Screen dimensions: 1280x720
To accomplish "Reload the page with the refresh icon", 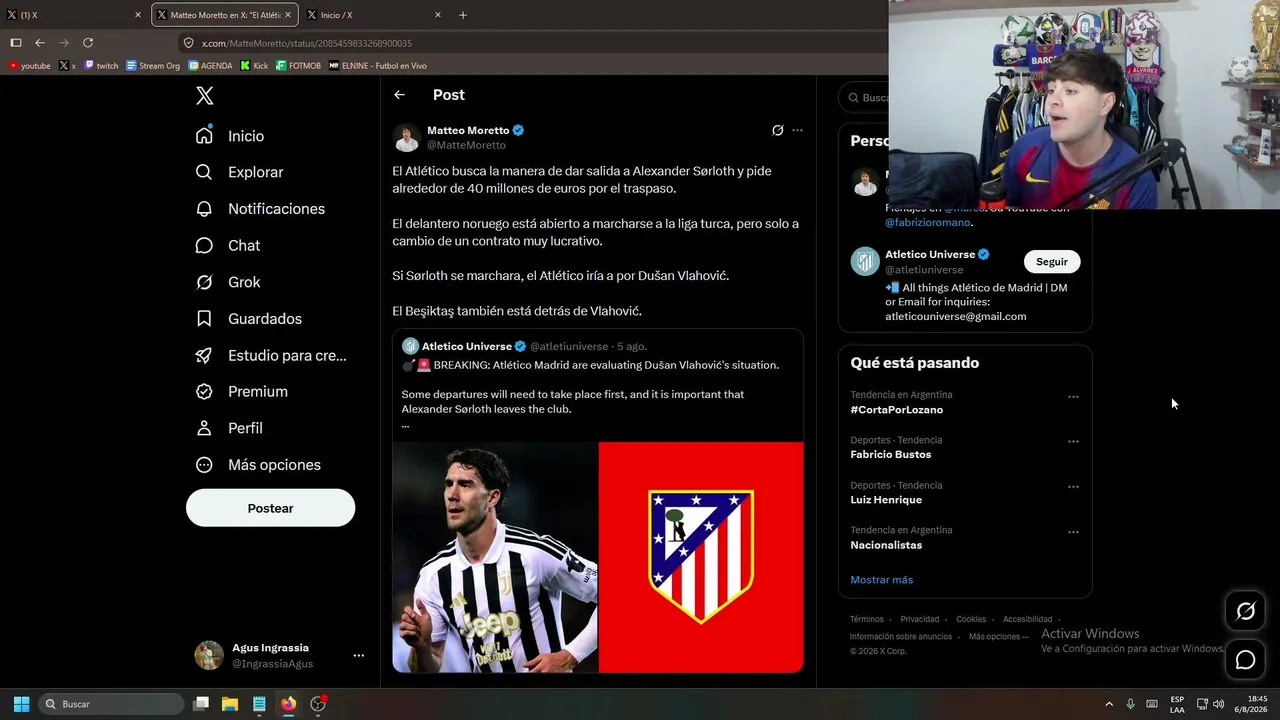I will point(88,43).
